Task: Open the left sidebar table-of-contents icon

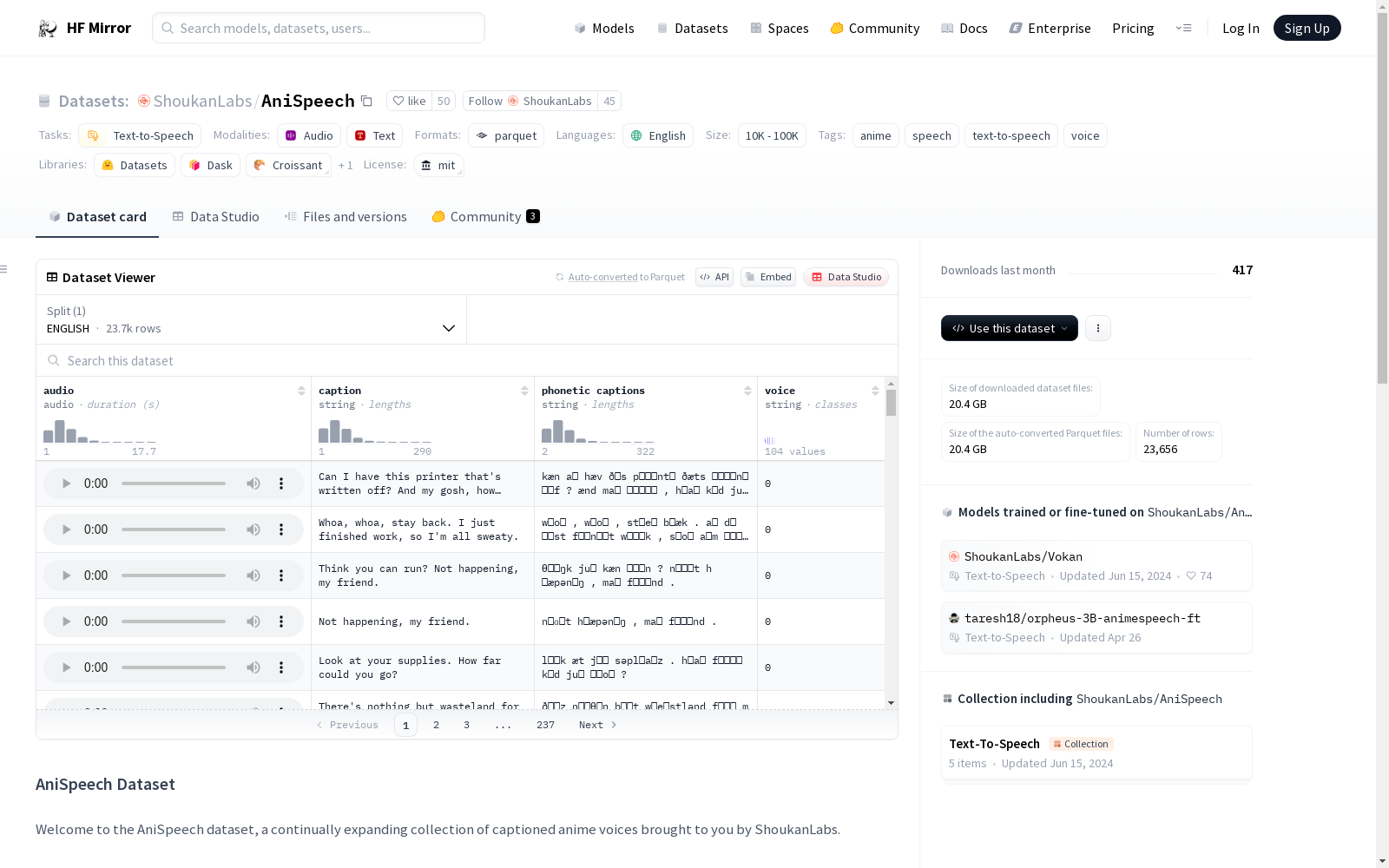Action: 4,269
